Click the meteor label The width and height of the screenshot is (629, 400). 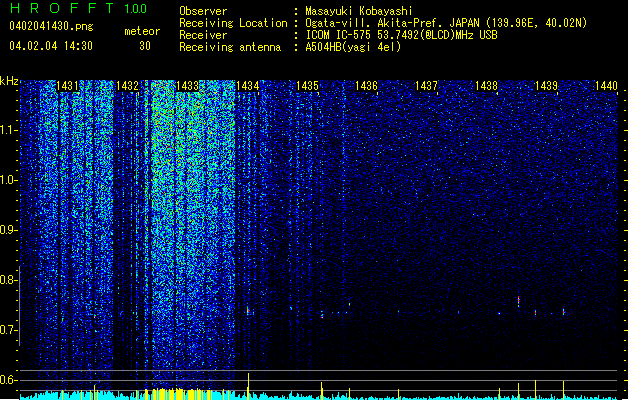[x=142, y=31]
